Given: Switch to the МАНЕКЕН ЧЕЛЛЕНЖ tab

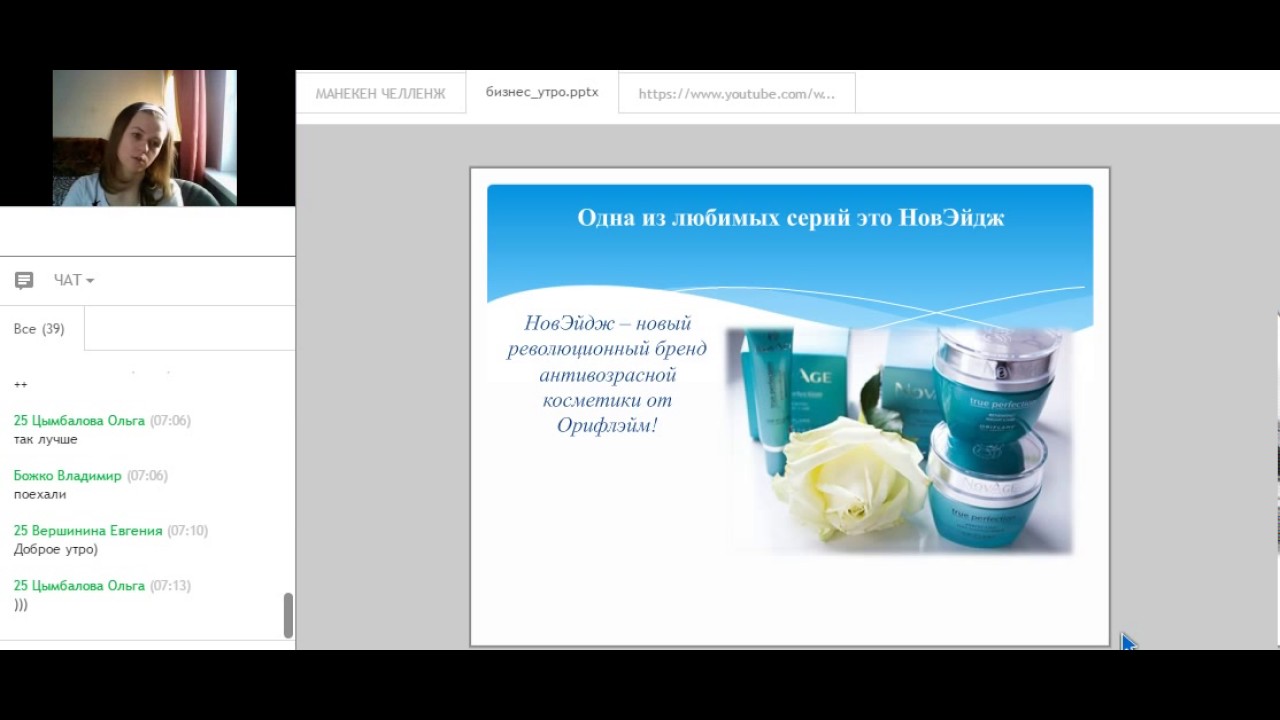Looking at the screenshot, I should (x=380, y=94).
